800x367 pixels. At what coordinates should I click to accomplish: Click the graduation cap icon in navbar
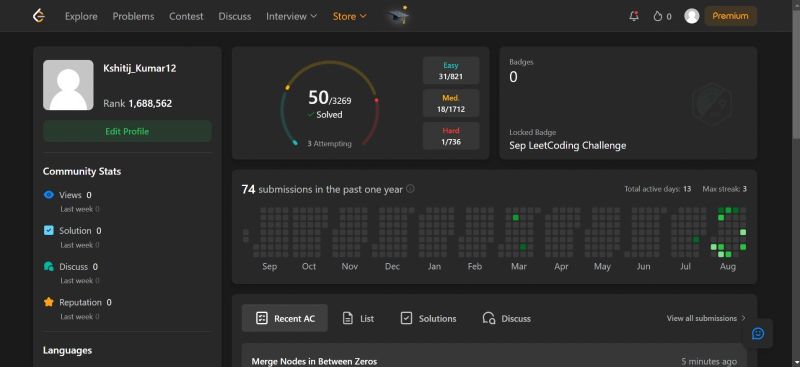pos(397,16)
